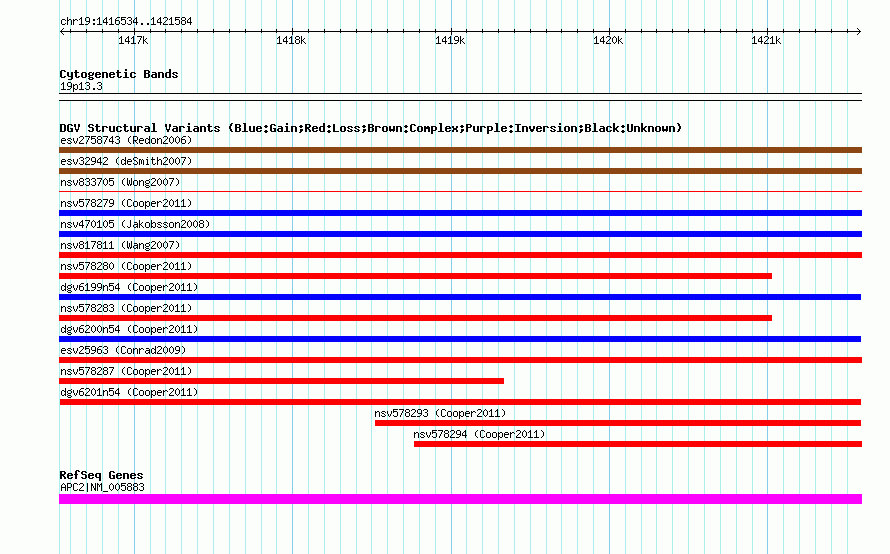
Task: Click the RefSeq Genes track title
Action: [101, 475]
